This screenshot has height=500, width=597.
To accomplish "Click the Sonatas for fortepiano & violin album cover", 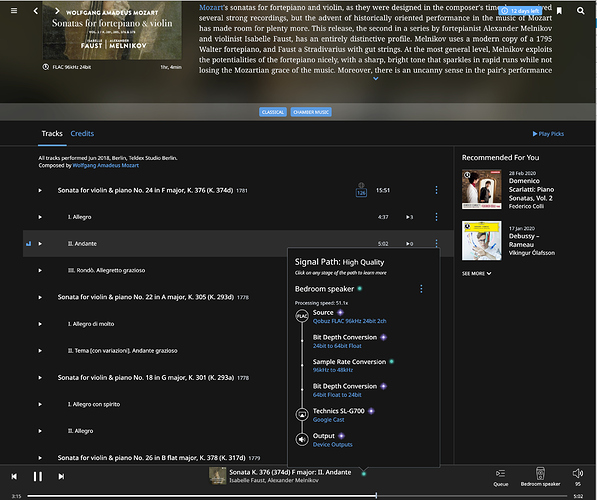I will pyautogui.click(x=112, y=30).
